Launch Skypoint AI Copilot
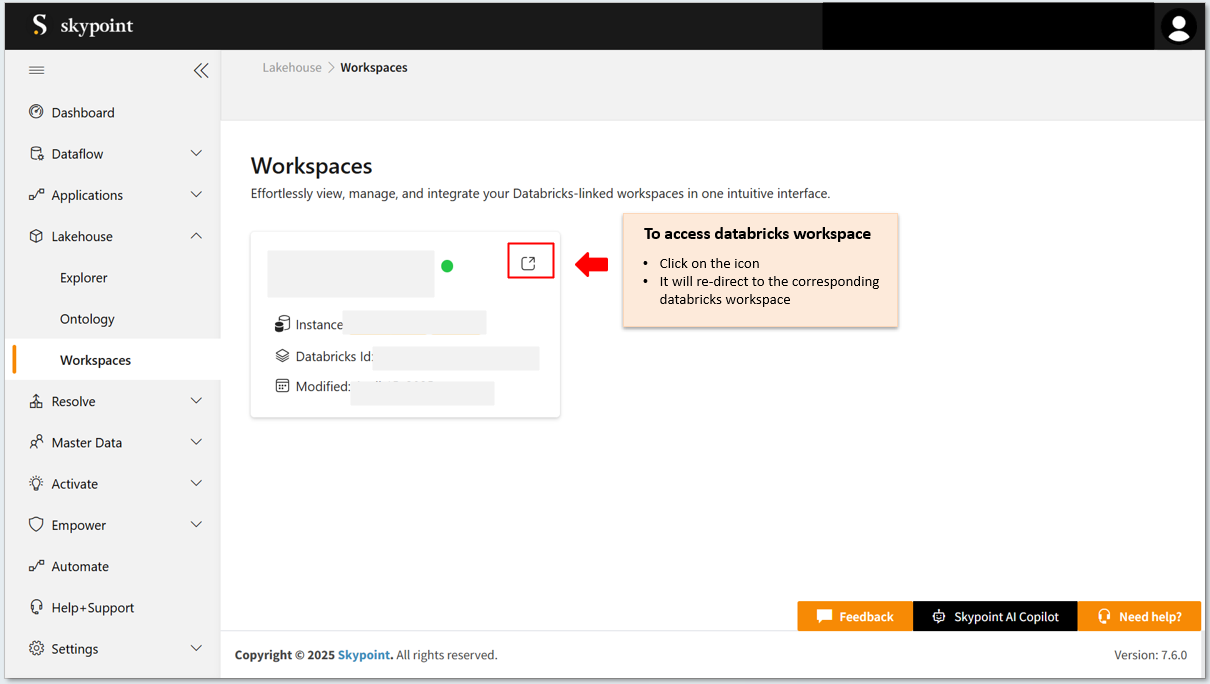Screen dimensions: 1210x684 tap(995, 616)
